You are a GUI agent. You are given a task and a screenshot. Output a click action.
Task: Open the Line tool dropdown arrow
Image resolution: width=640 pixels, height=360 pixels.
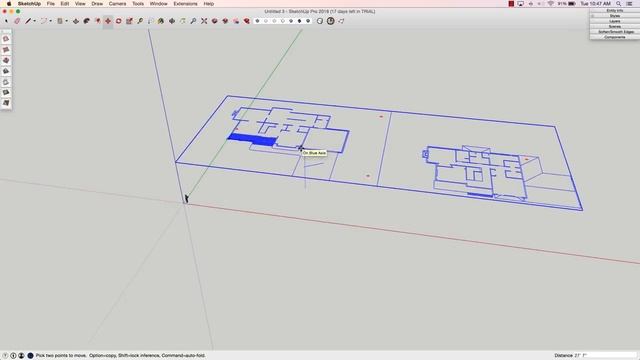click(34, 21)
